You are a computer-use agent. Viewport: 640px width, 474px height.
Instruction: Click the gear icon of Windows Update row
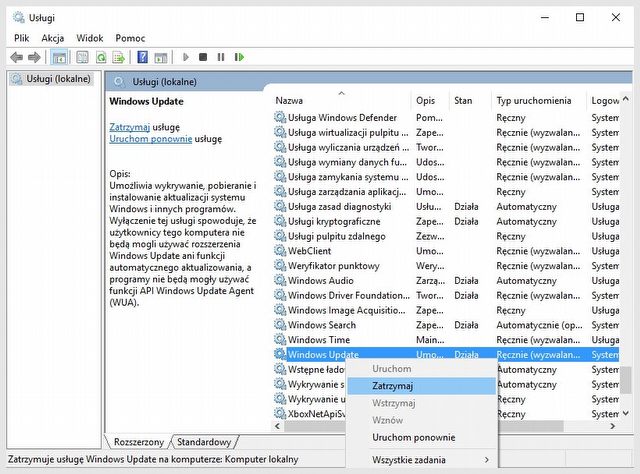[x=280, y=354]
